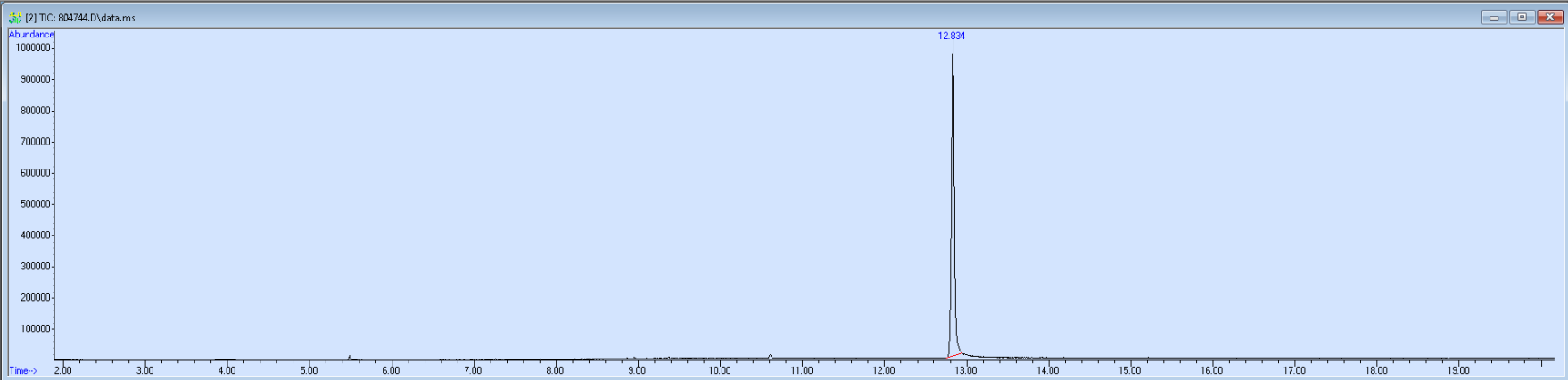Screen dimensions: 1568x380
Task: Click the 1000000 abundance tick label
Action: coord(33,47)
